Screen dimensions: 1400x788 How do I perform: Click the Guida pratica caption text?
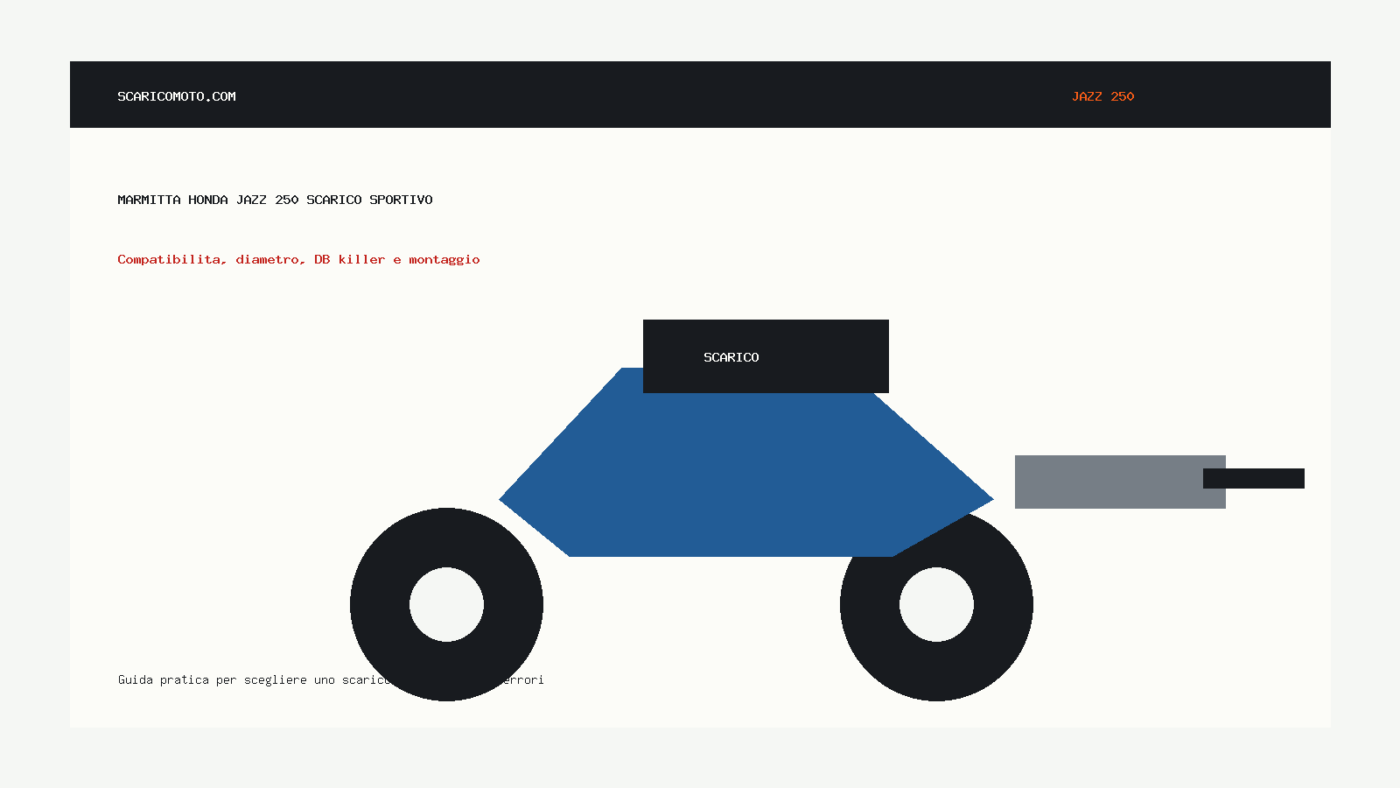331,680
